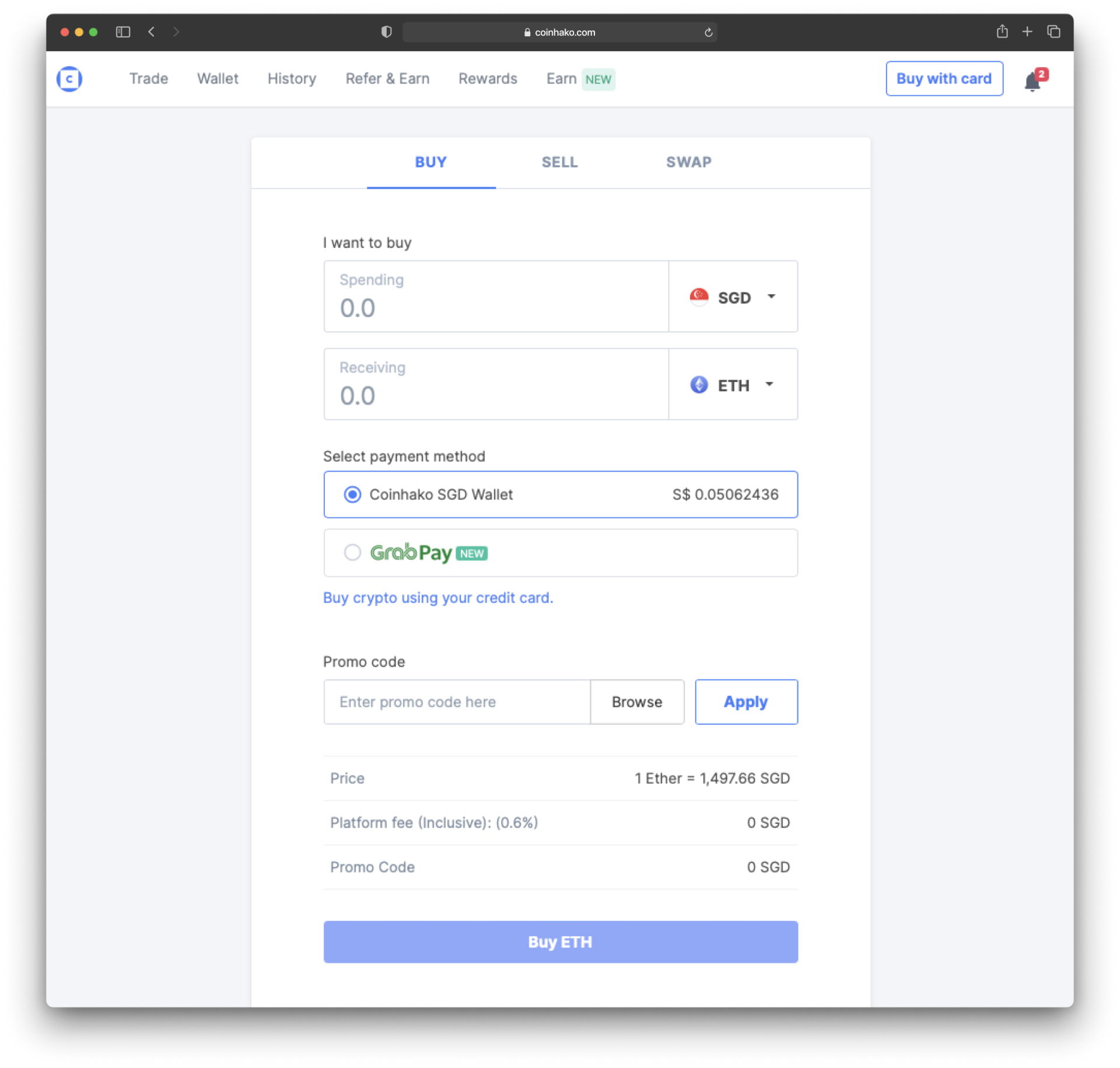This screenshot has height=1068, width=1120.
Task: Click the privacy shield icon
Action: [386, 32]
